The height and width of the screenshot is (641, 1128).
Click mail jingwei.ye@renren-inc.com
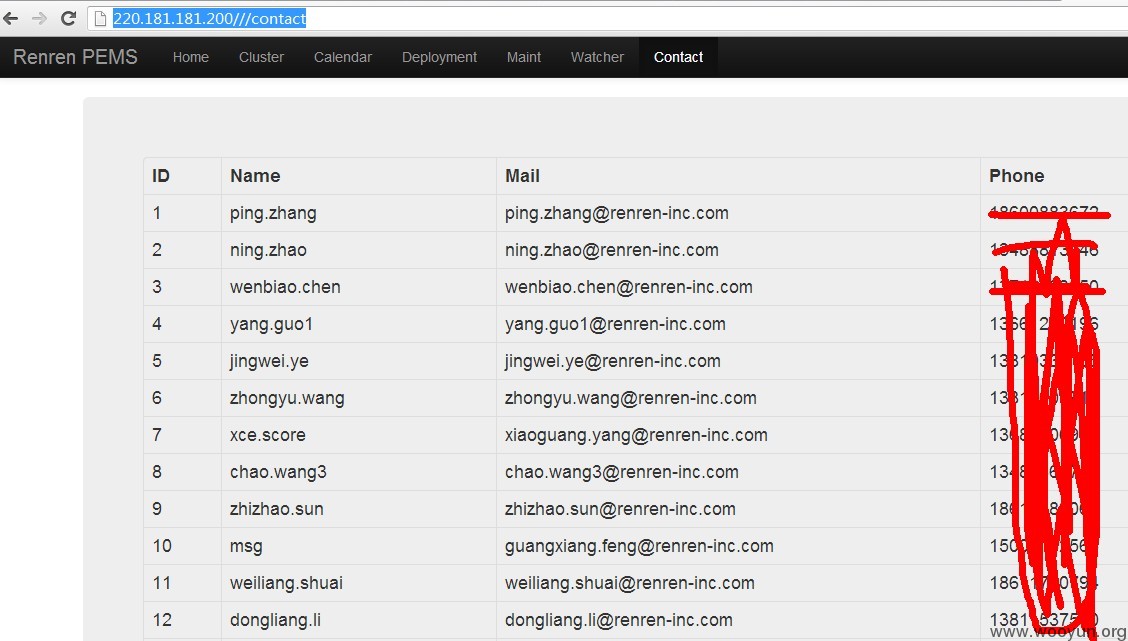click(613, 361)
